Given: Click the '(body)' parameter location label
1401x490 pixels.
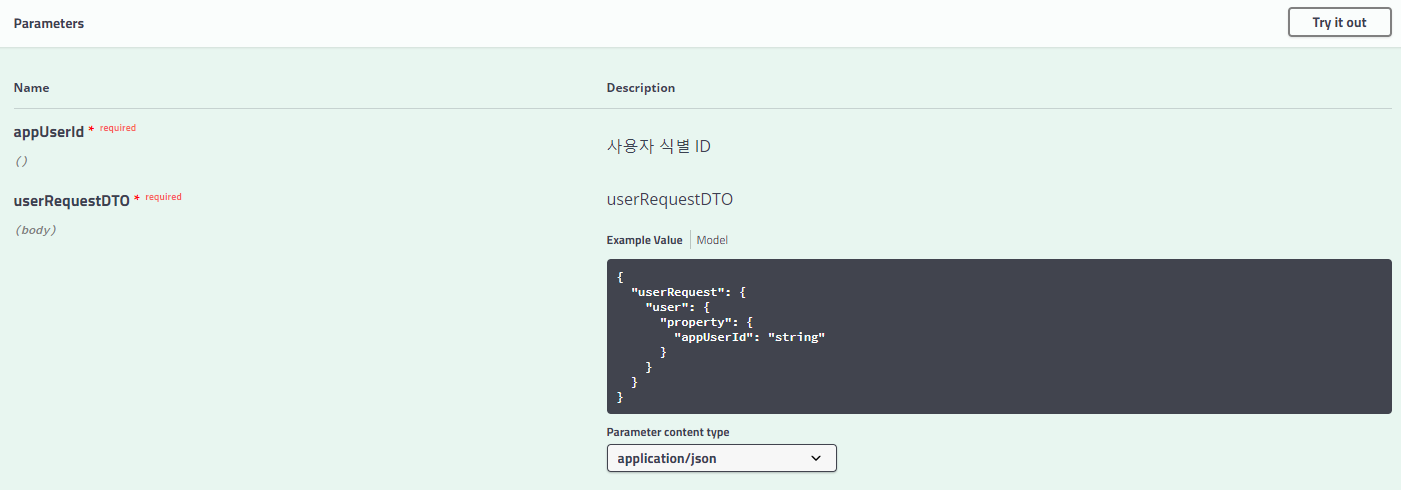Looking at the screenshot, I should [x=36, y=230].
